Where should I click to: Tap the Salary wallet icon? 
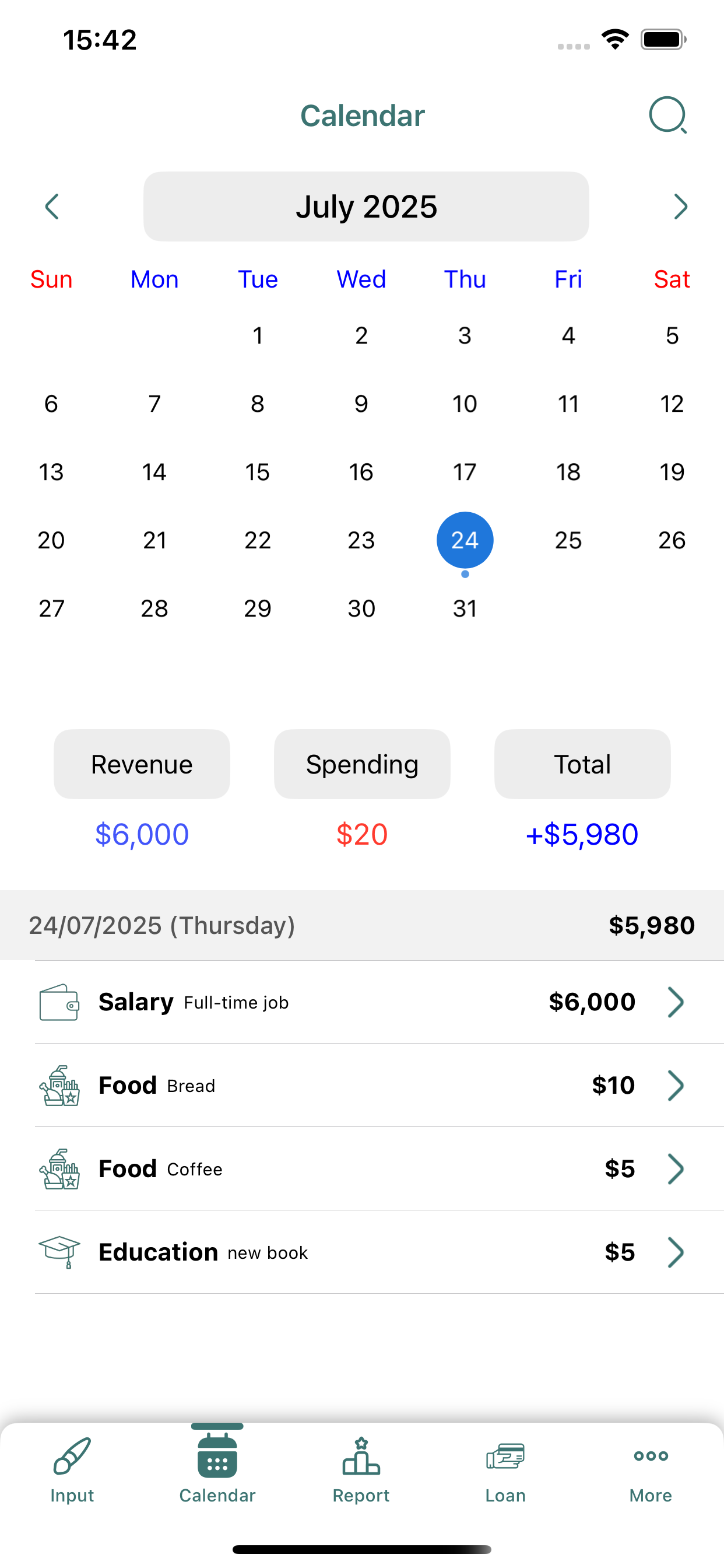point(59,1002)
